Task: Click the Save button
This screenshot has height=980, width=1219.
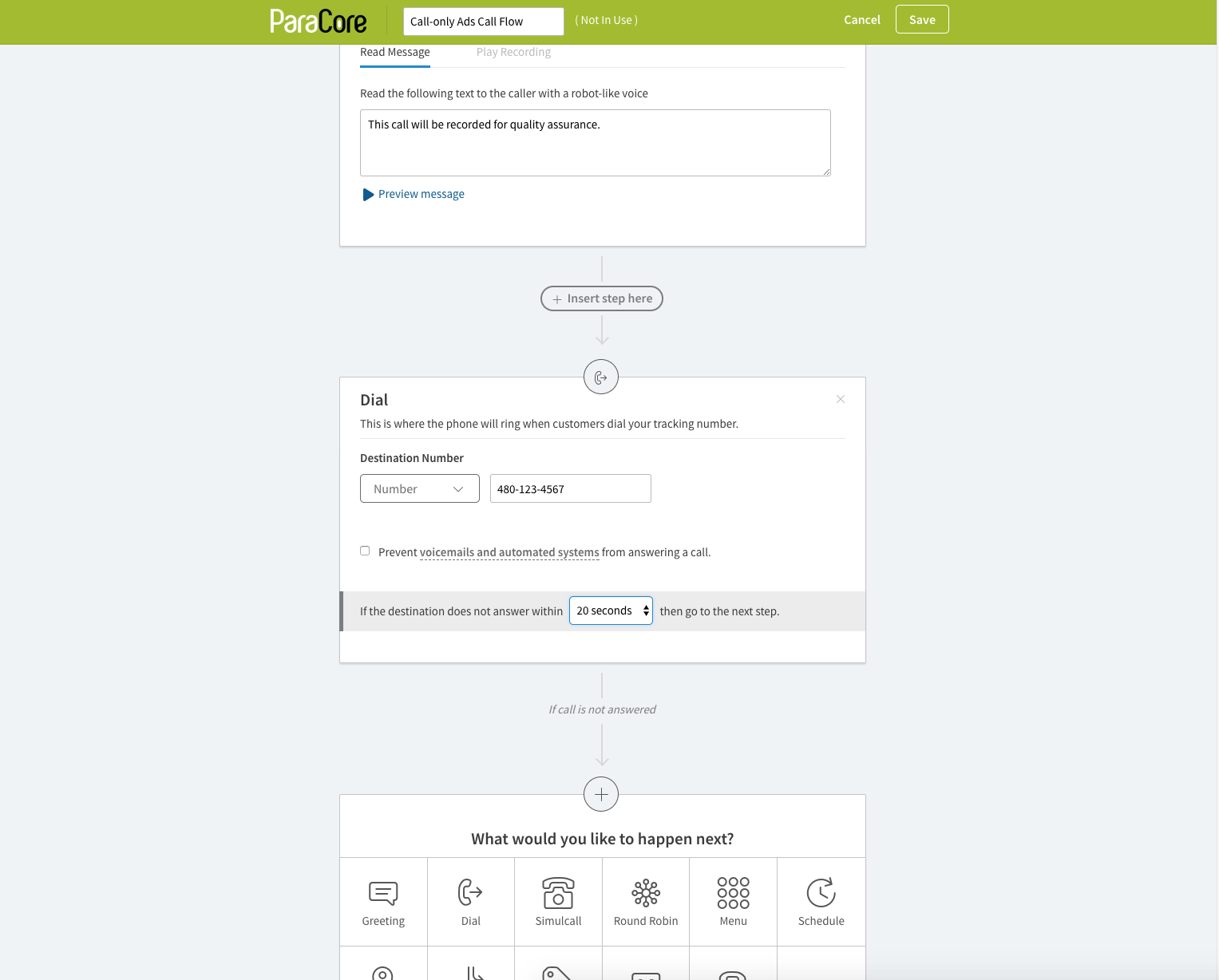Action: point(922,19)
